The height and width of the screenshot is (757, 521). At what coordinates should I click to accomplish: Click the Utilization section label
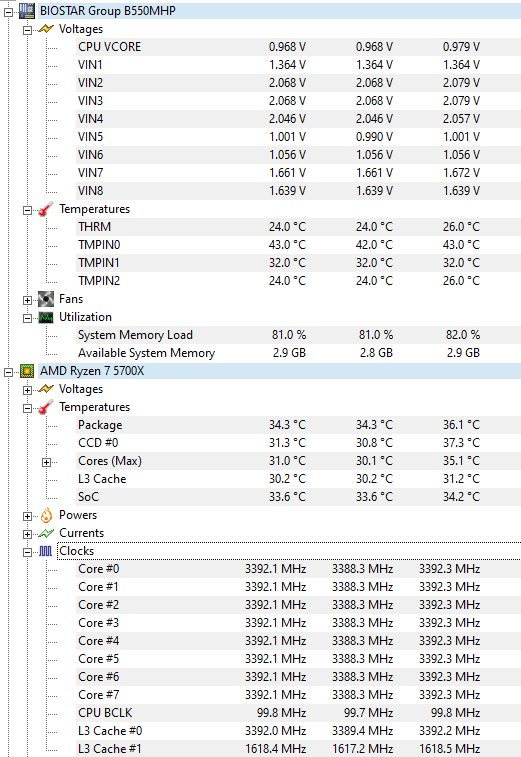85,317
